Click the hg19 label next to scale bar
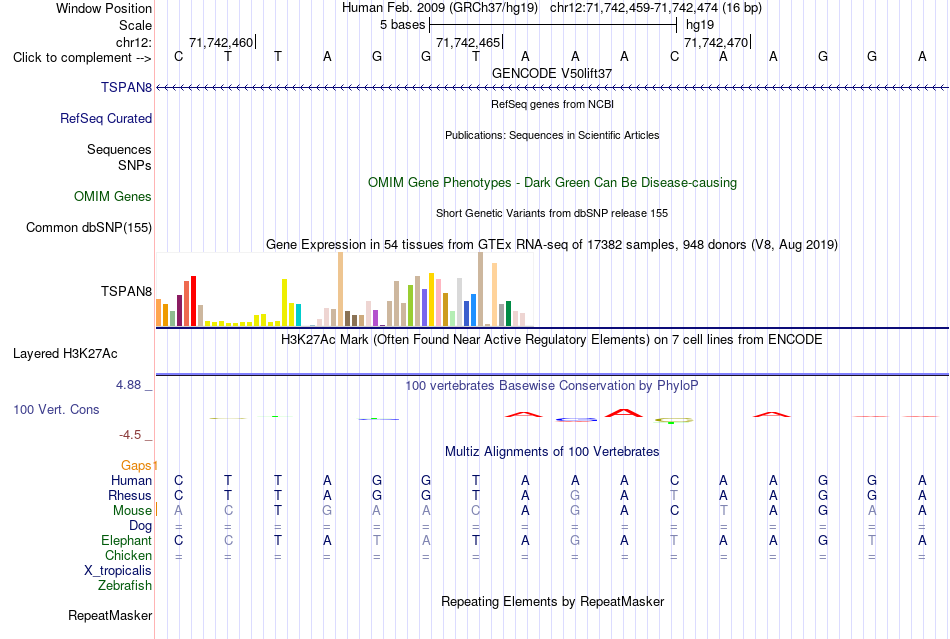 700,25
